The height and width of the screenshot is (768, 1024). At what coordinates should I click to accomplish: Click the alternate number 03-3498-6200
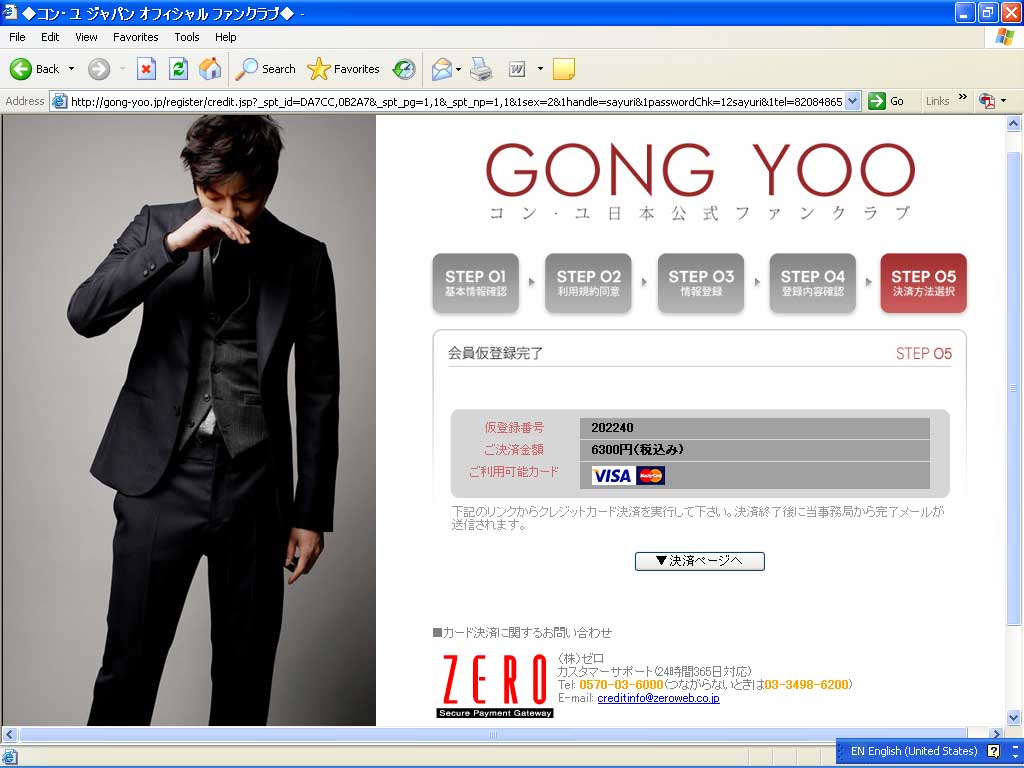tap(807, 684)
